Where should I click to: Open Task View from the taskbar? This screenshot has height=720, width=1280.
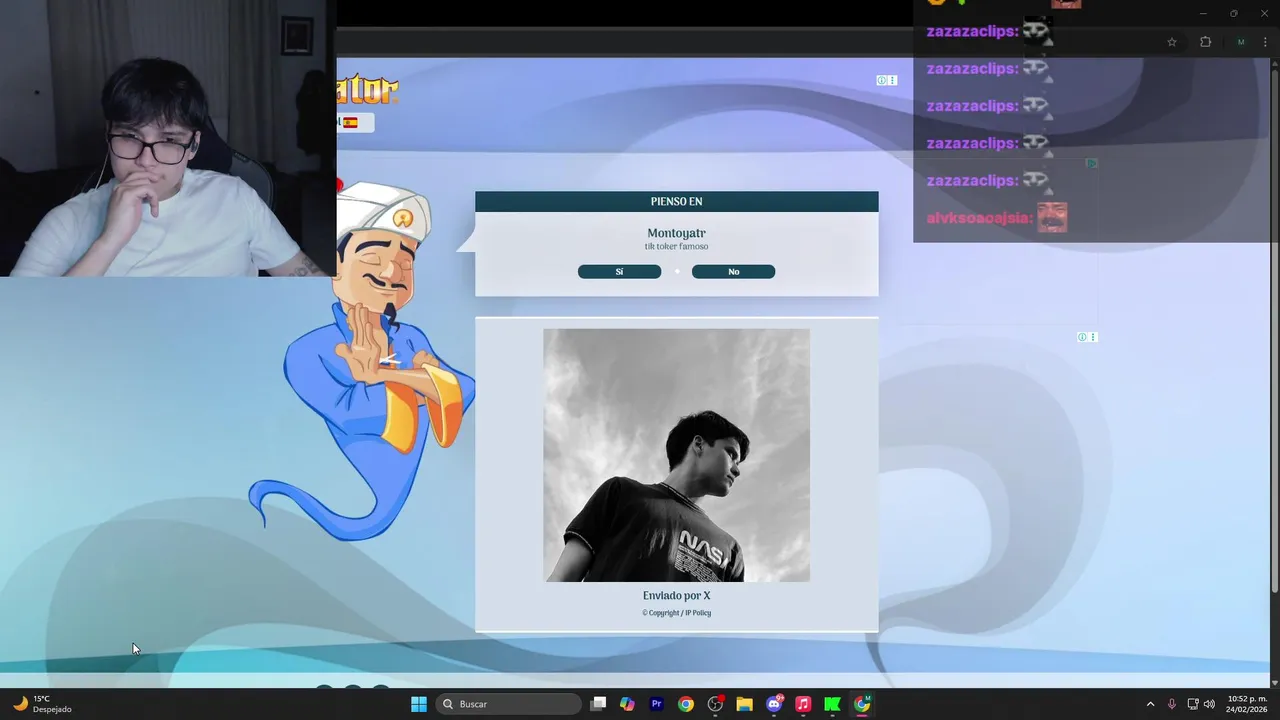click(x=598, y=704)
